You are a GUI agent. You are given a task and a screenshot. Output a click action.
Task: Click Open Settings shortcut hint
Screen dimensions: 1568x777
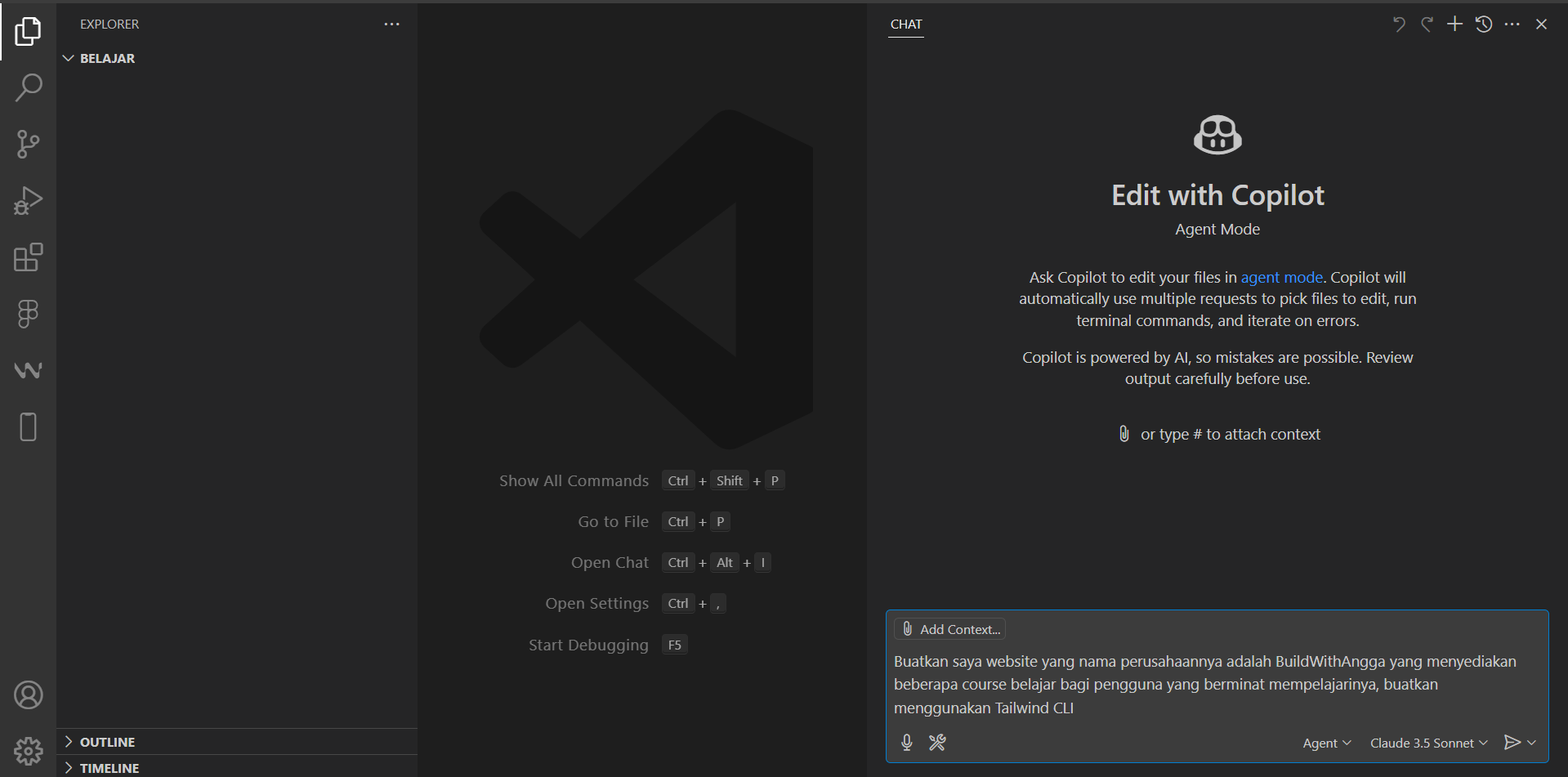coord(636,603)
